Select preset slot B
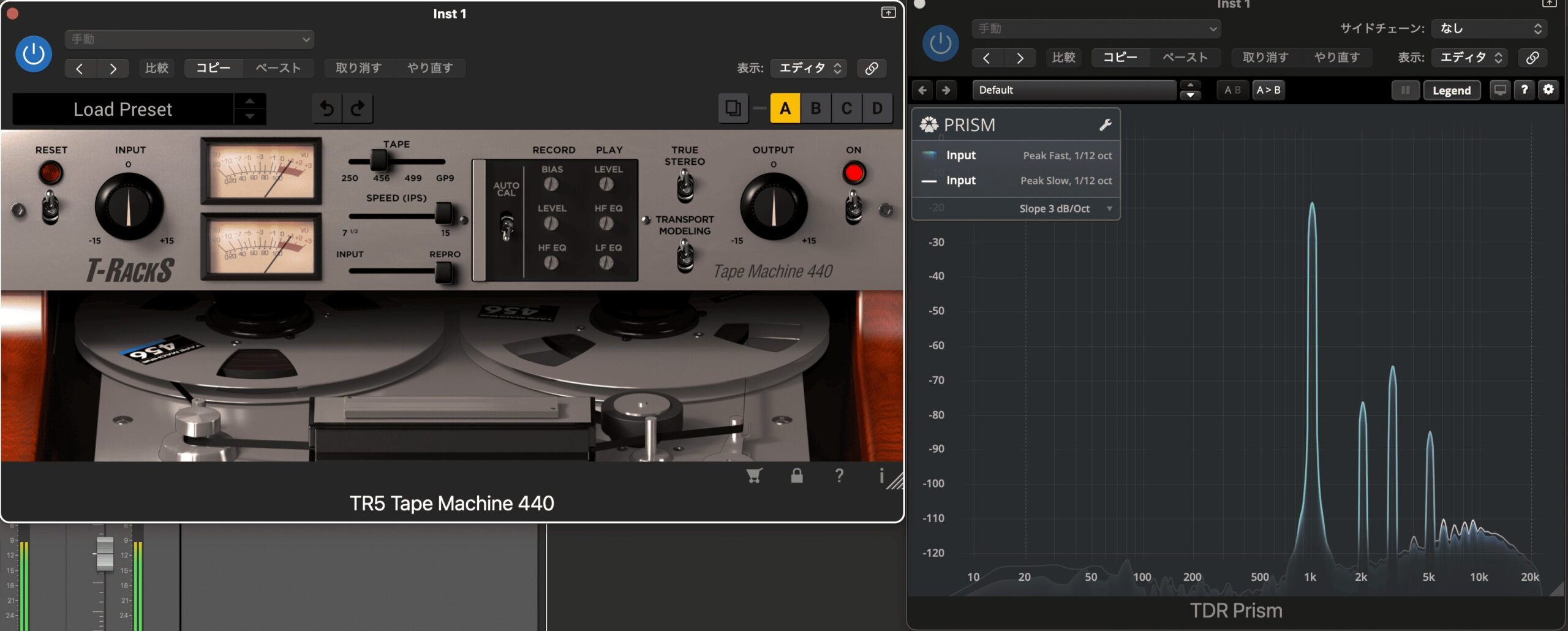Viewport: 1568px width, 631px height. 816,108
